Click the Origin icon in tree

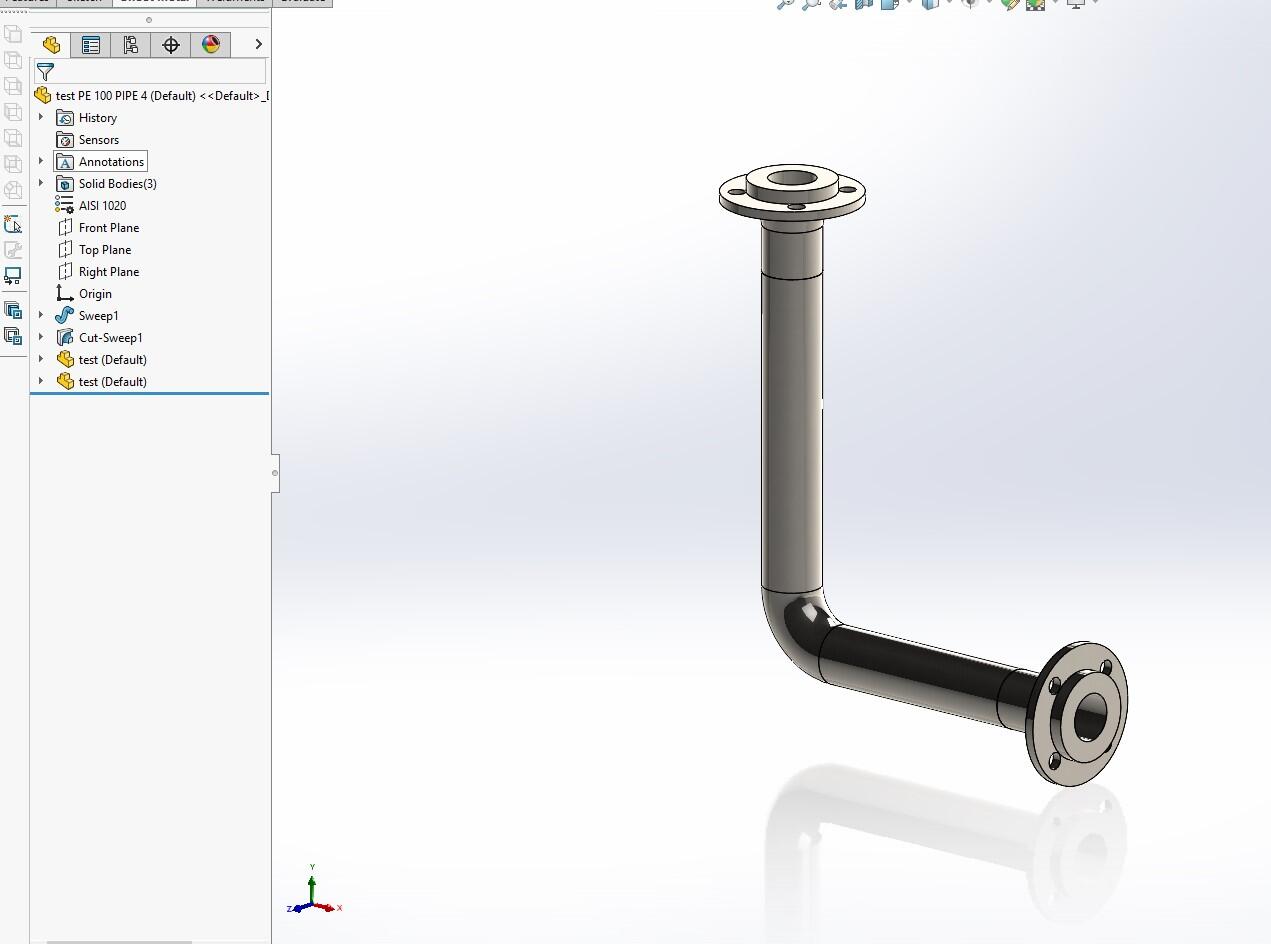65,294
